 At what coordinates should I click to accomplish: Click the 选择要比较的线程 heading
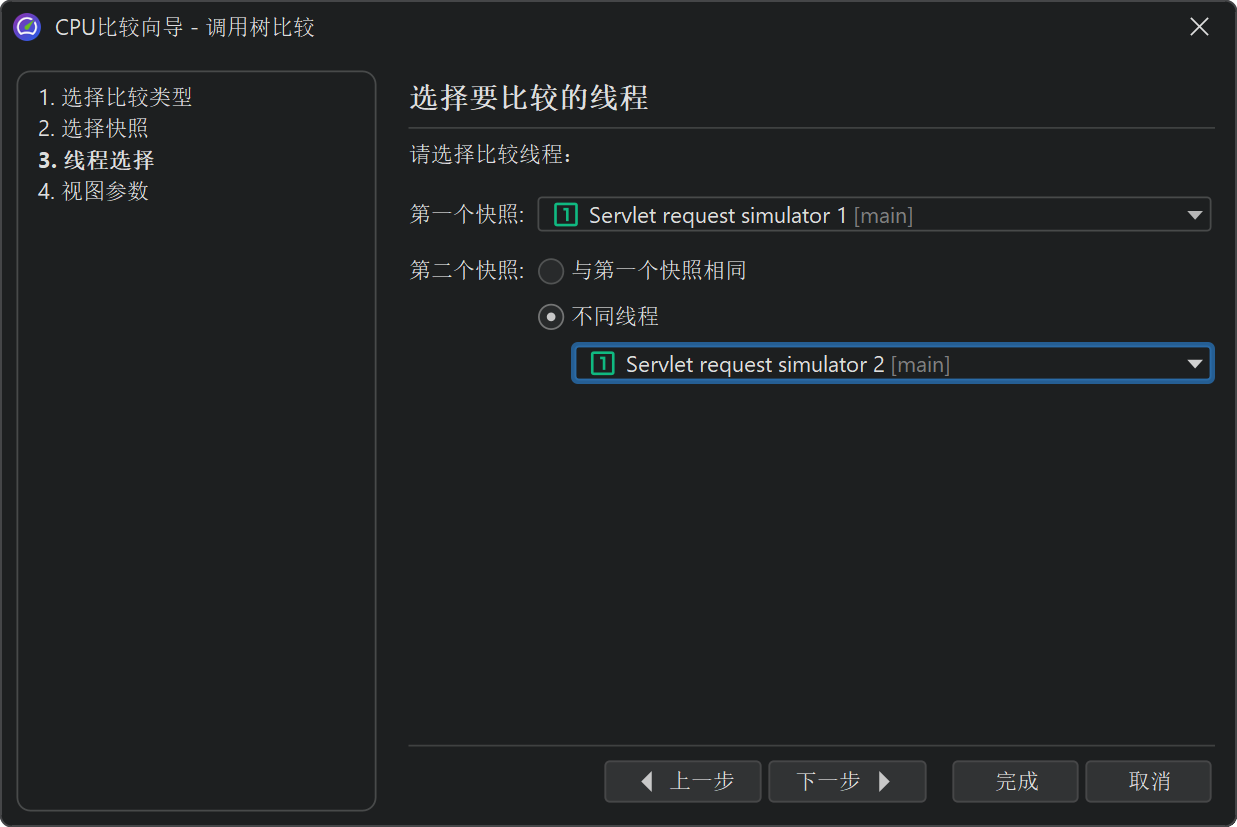click(529, 98)
